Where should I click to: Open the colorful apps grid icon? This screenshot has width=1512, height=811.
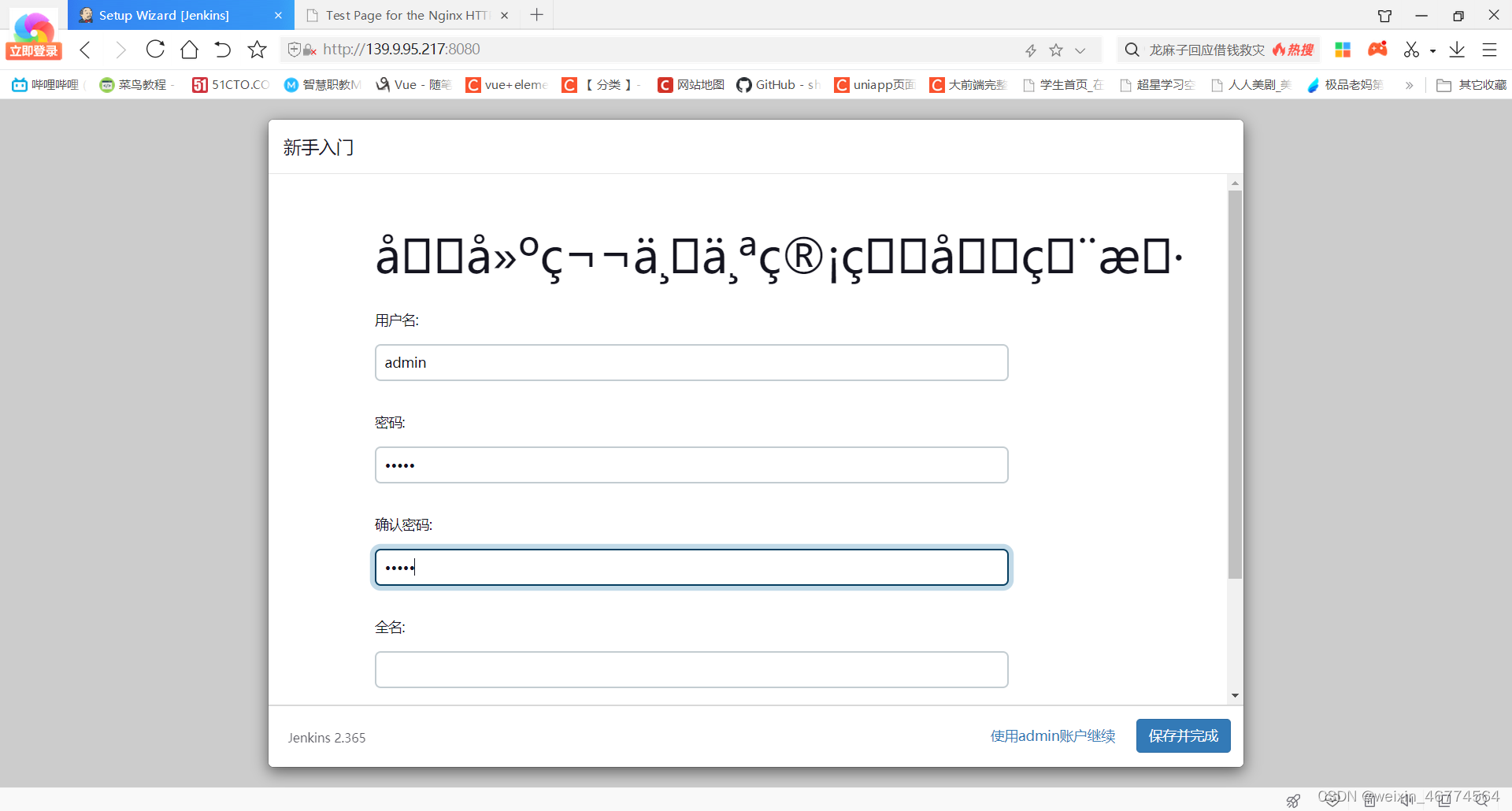(x=1343, y=50)
